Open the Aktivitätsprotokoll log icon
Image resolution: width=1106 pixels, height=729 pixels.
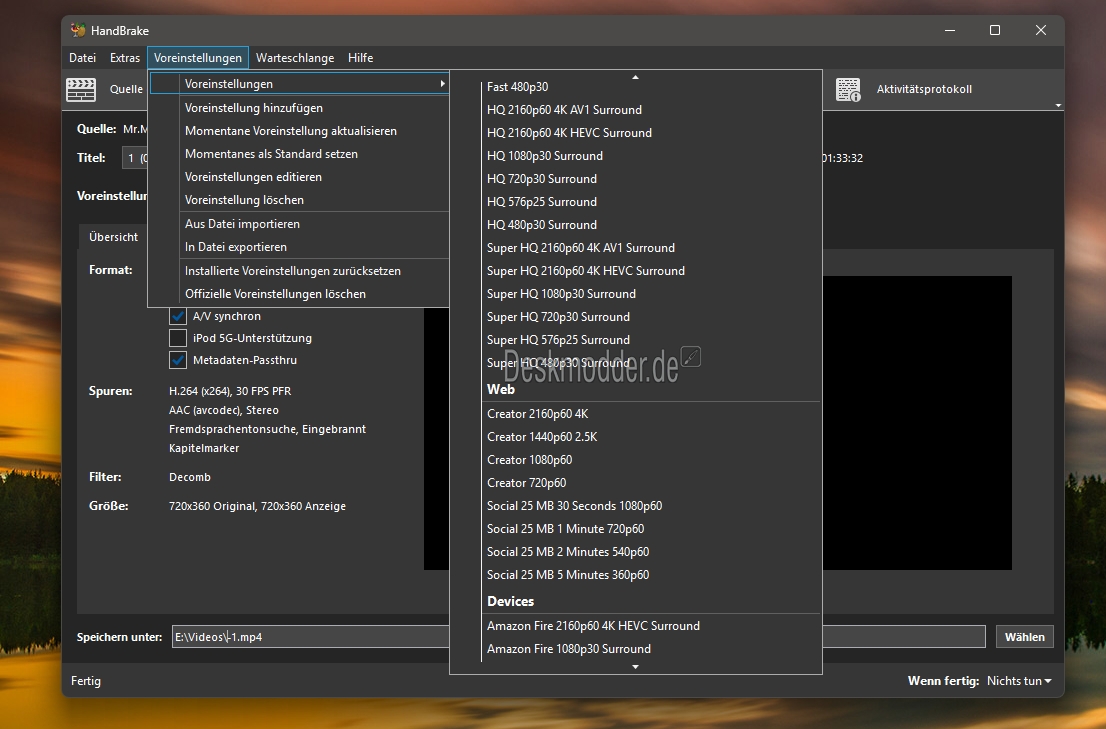click(848, 90)
